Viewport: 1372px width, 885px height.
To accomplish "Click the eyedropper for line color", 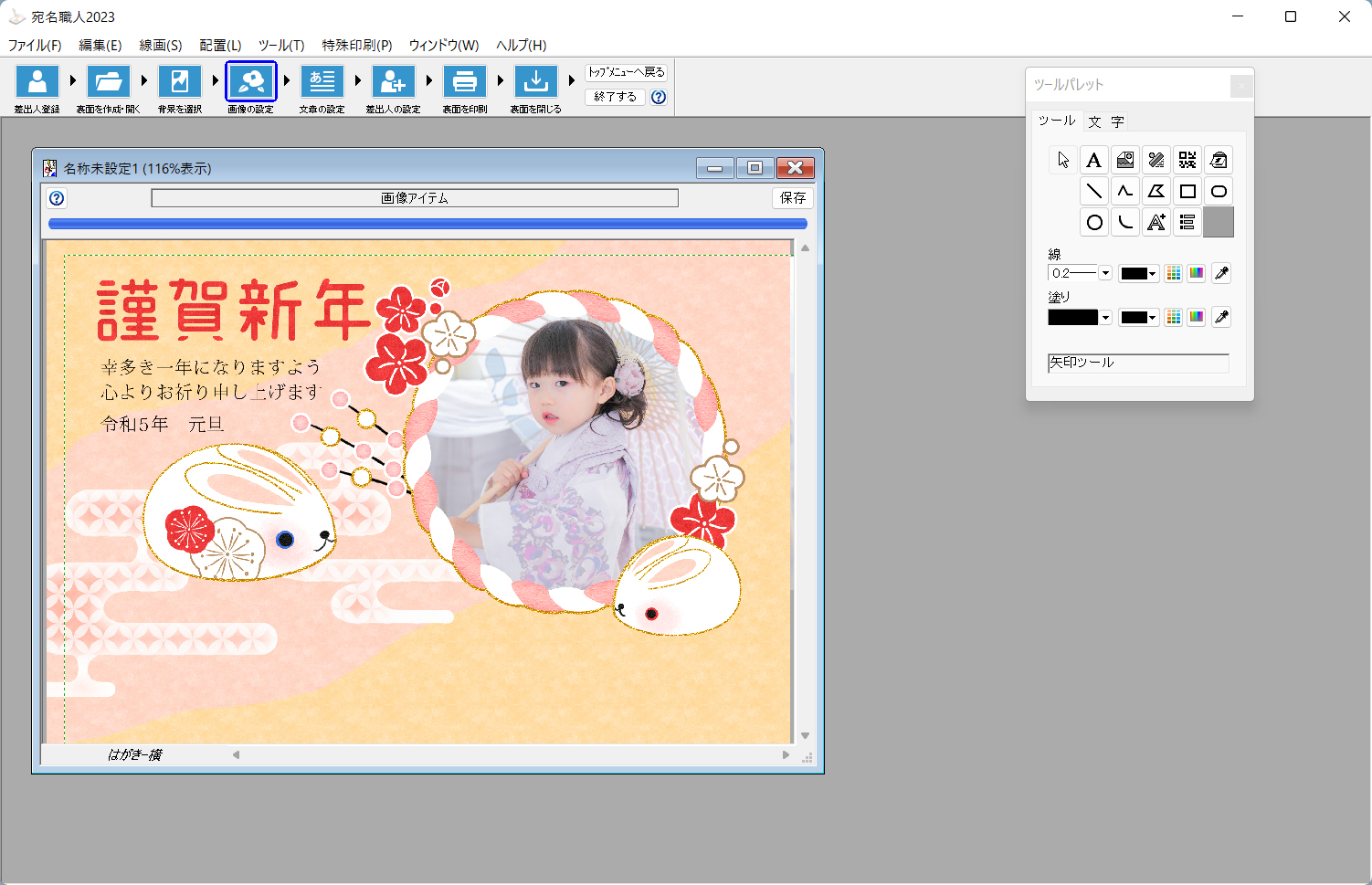I will [1221, 273].
